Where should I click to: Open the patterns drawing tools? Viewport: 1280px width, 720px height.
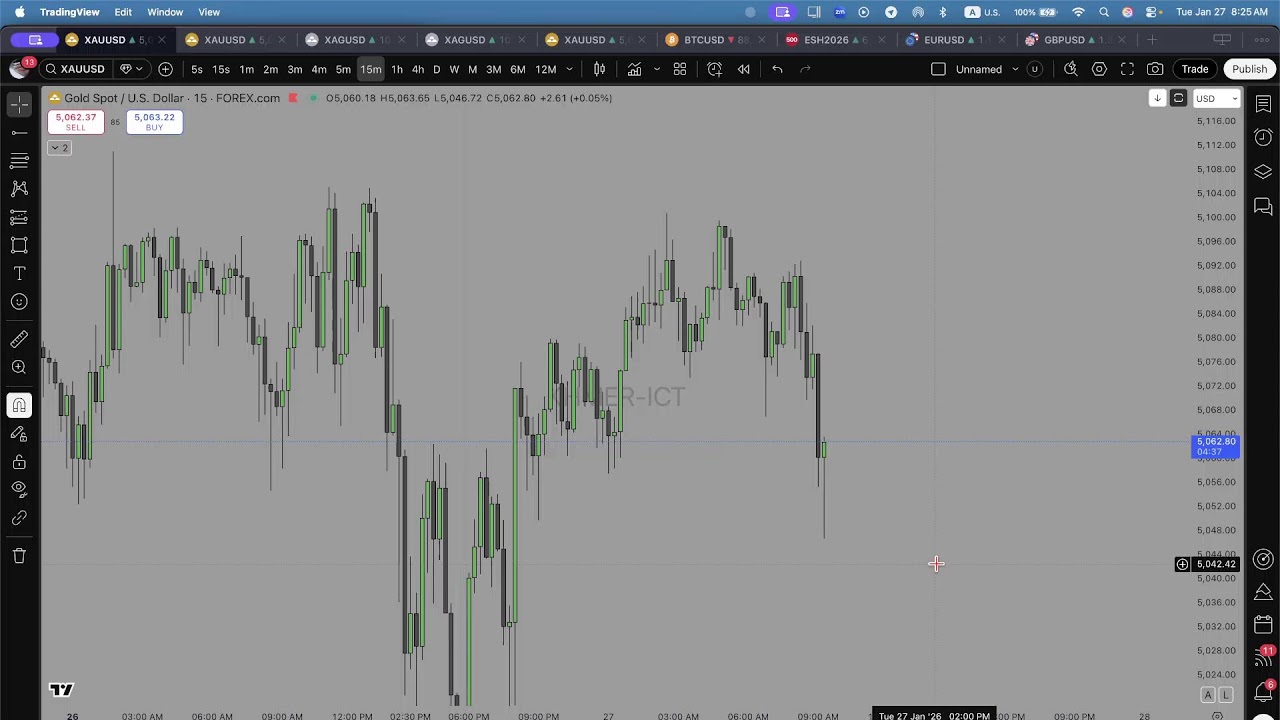point(19,188)
